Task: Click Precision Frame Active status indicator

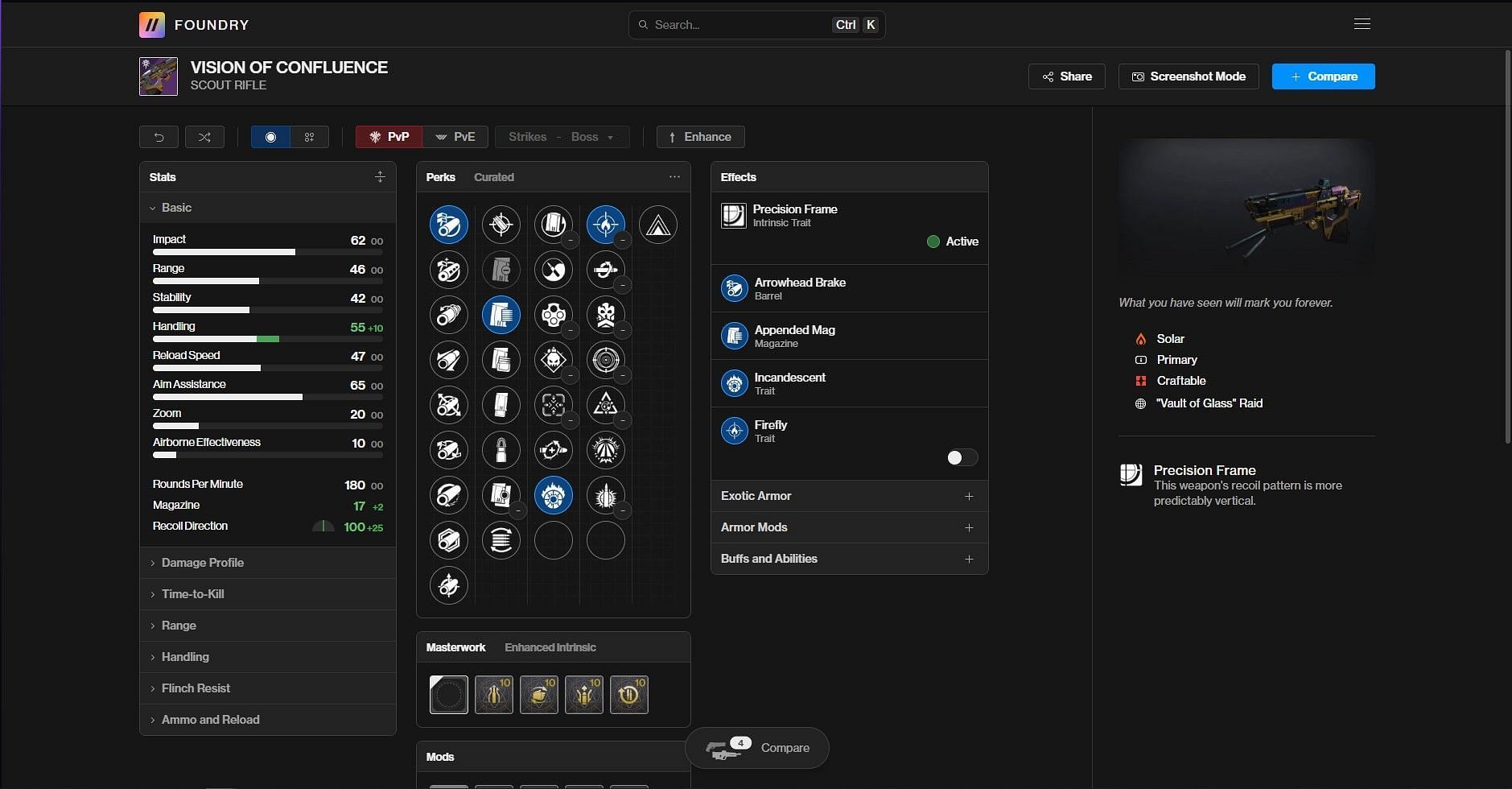Action: pyautogui.click(x=953, y=242)
